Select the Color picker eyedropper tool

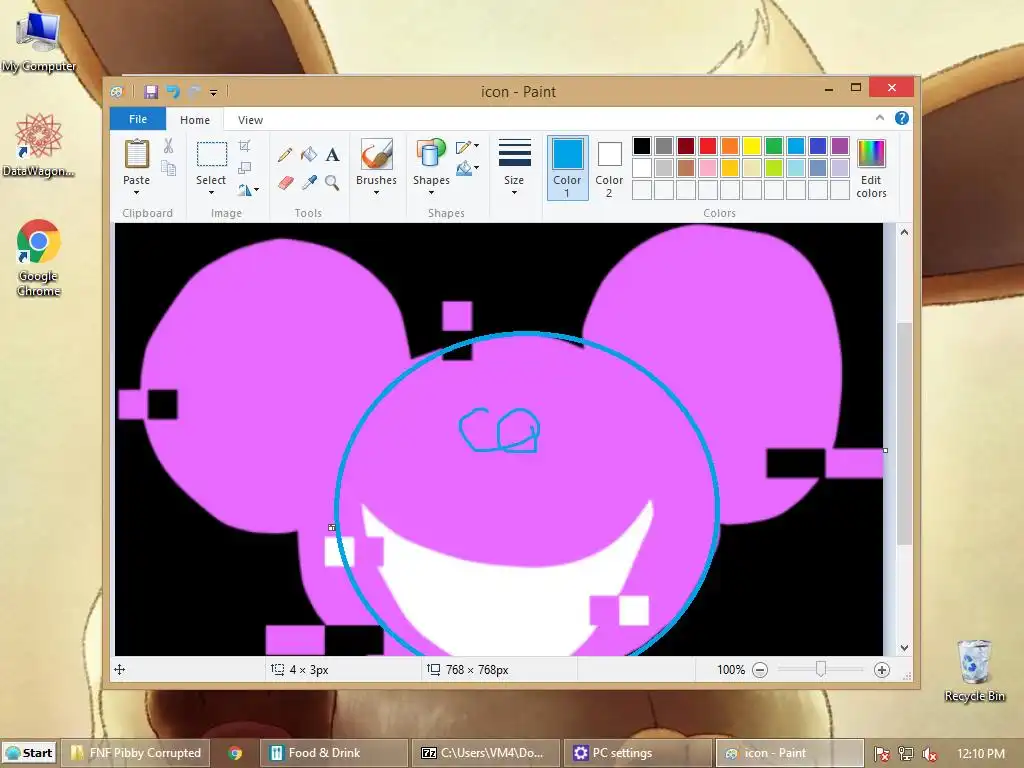point(309,183)
